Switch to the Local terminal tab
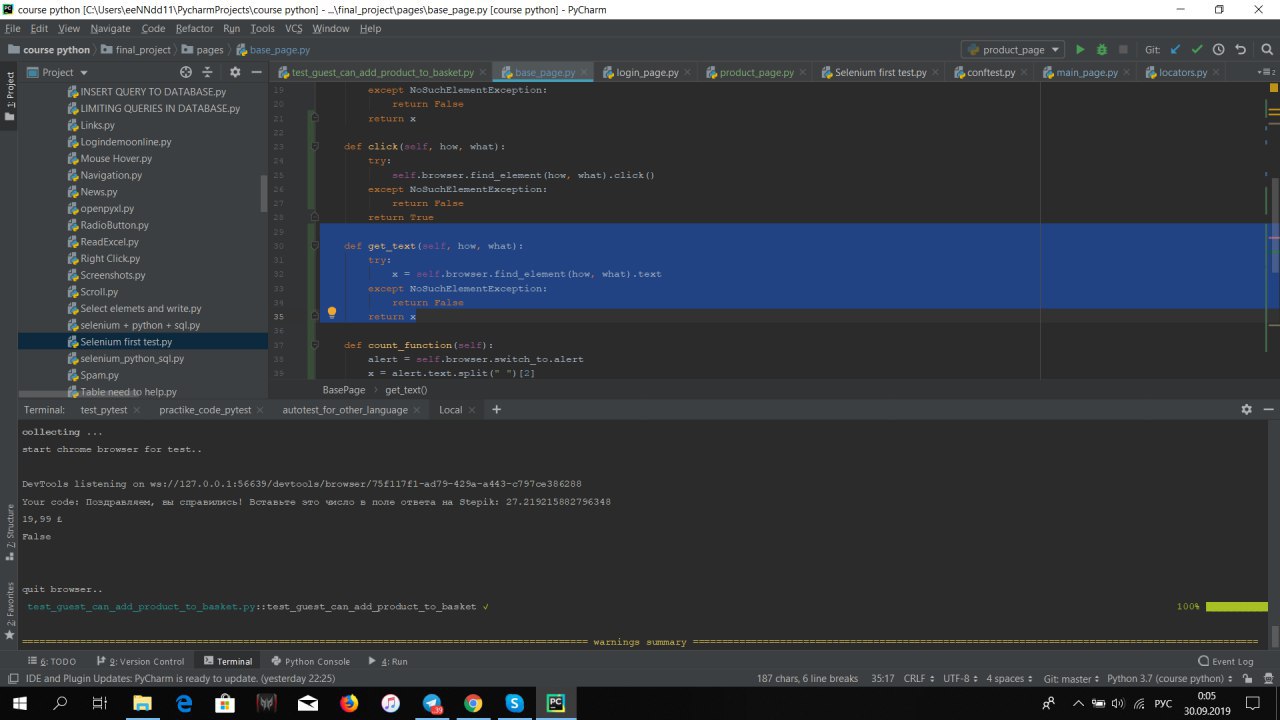 click(450, 409)
